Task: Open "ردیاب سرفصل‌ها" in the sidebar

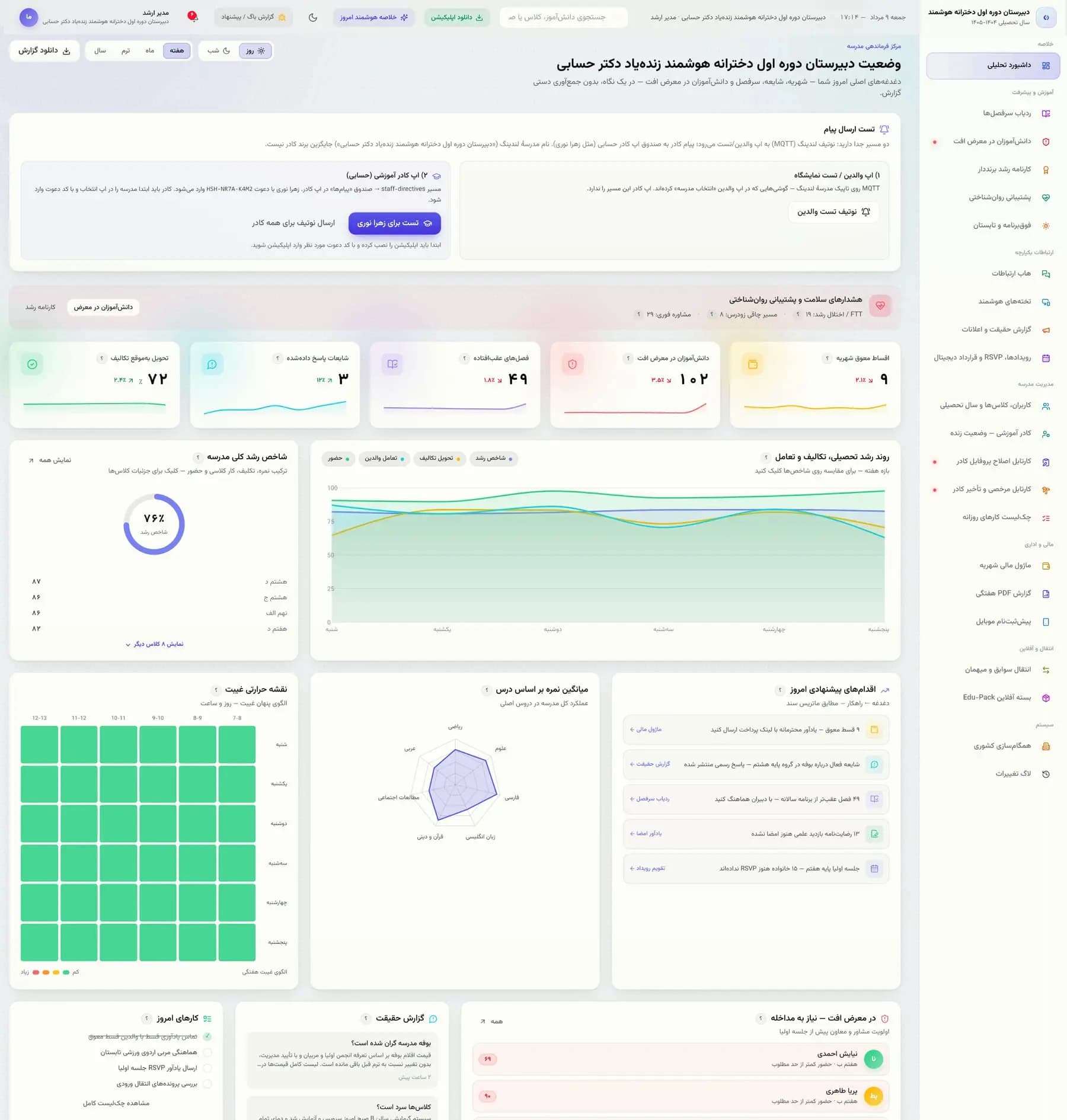Action: pyautogui.click(x=993, y=113)
